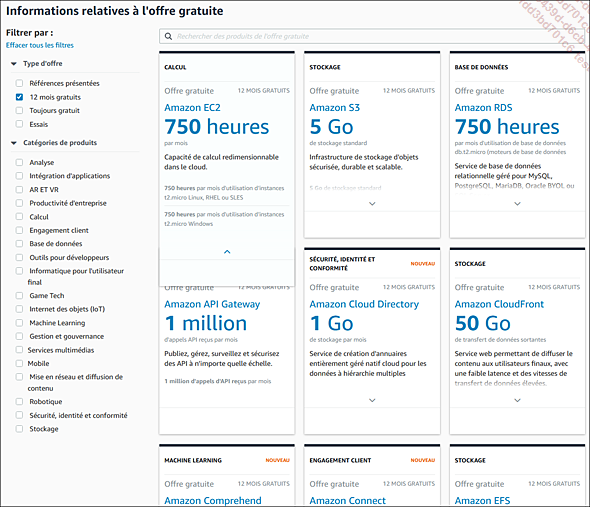The image size is (590, 507).
Task: Open the Amazon EC2 link
Action: click(192, 108)
